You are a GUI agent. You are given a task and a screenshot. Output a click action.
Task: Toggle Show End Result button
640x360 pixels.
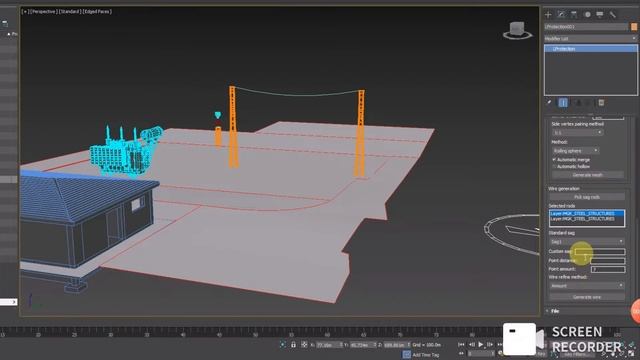tap(563, 102)
